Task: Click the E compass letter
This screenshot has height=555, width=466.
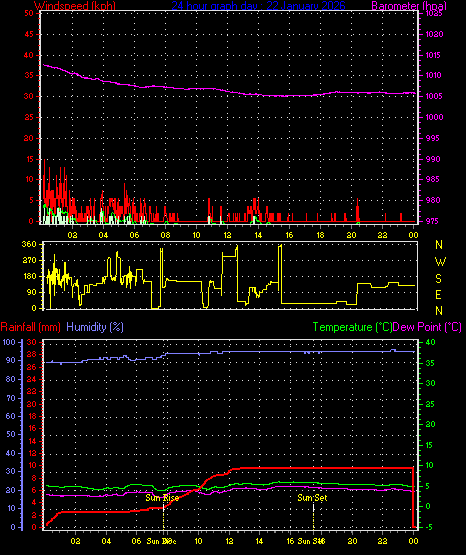Action: click(438, 294)
